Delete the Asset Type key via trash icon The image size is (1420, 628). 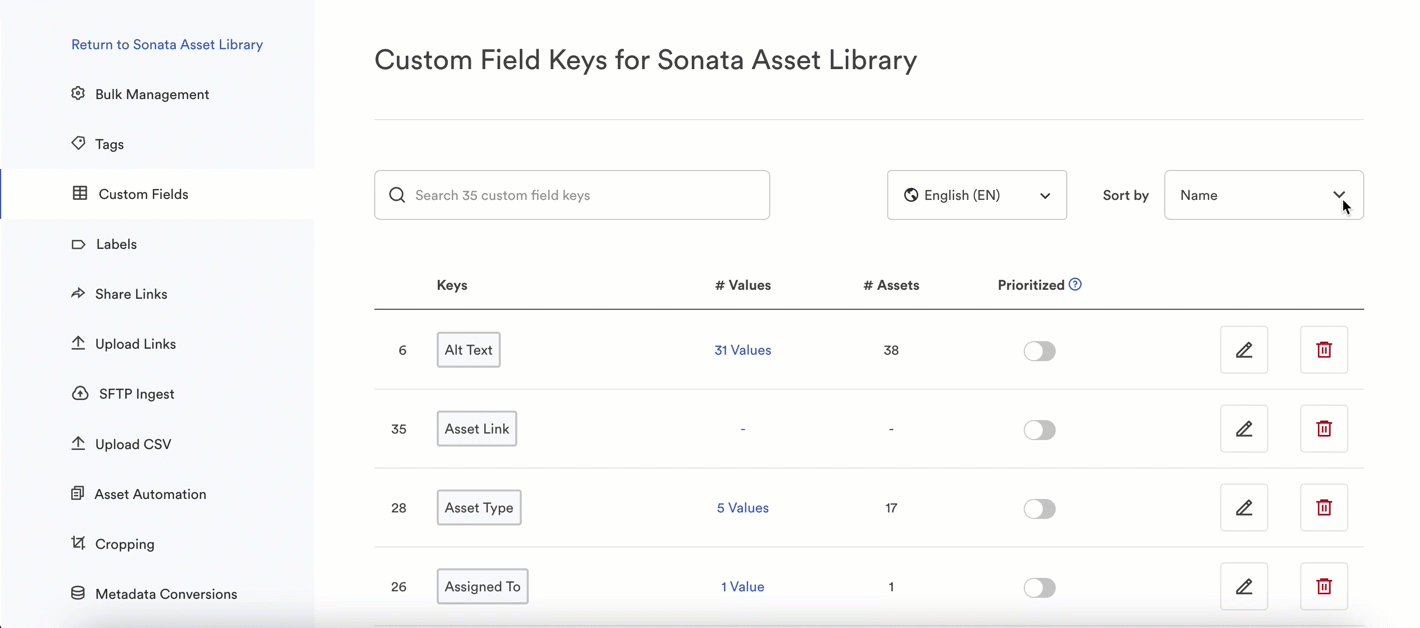(1323, 508)
